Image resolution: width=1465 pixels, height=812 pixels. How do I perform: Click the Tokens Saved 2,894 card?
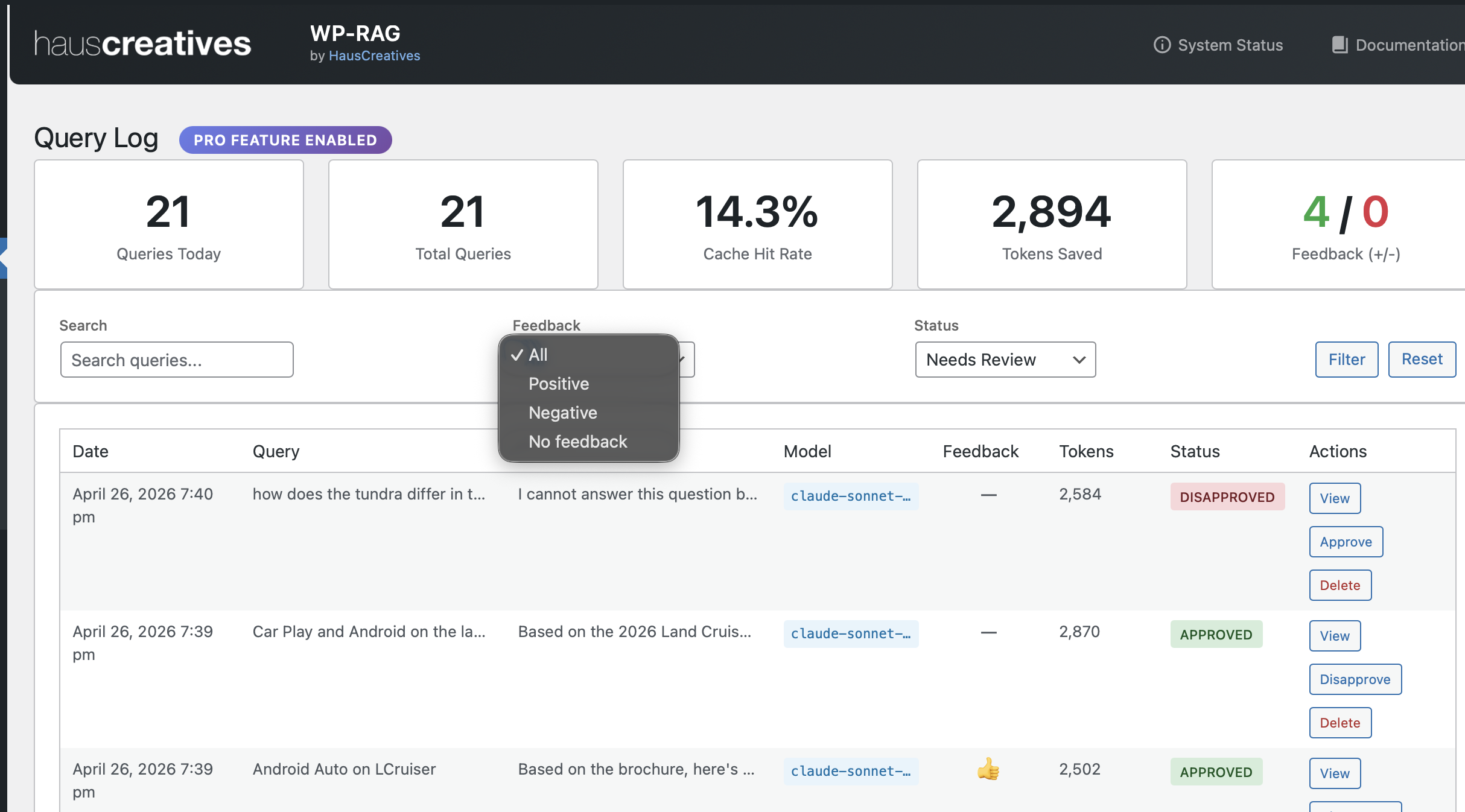pos(1052,224)
